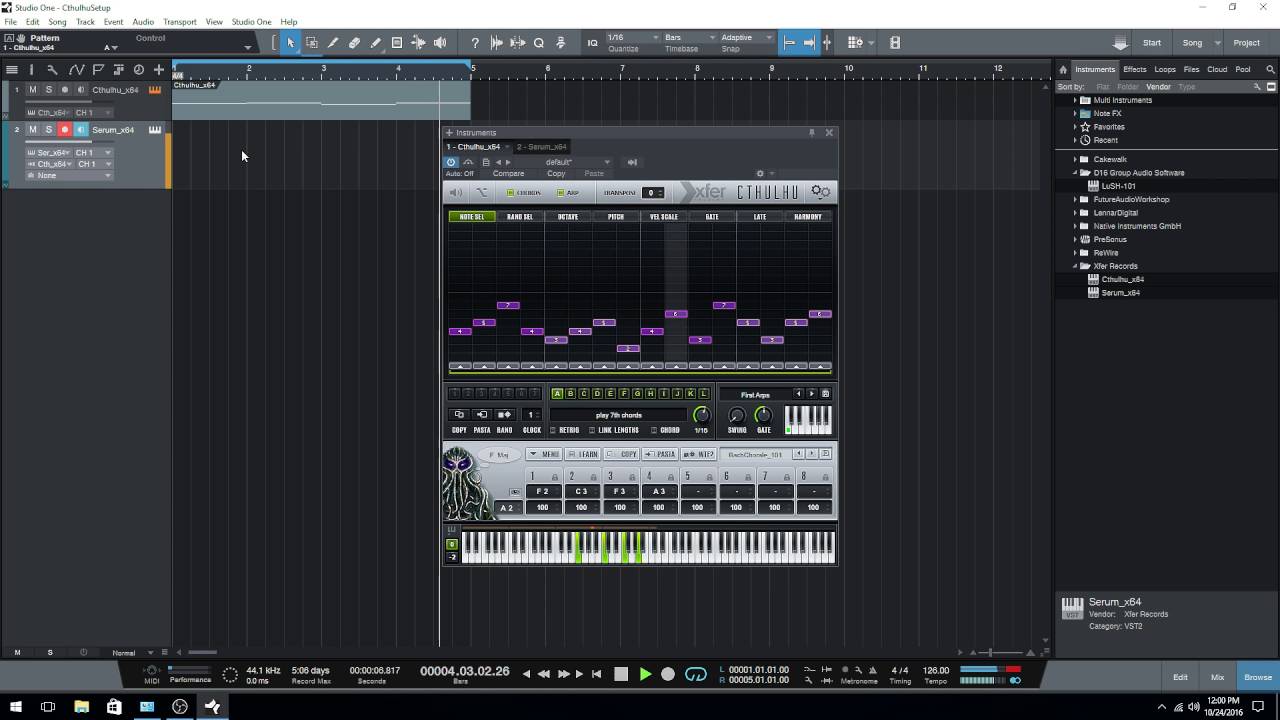
Task: Pin the Instruments window
Action: tap(812, 132)
